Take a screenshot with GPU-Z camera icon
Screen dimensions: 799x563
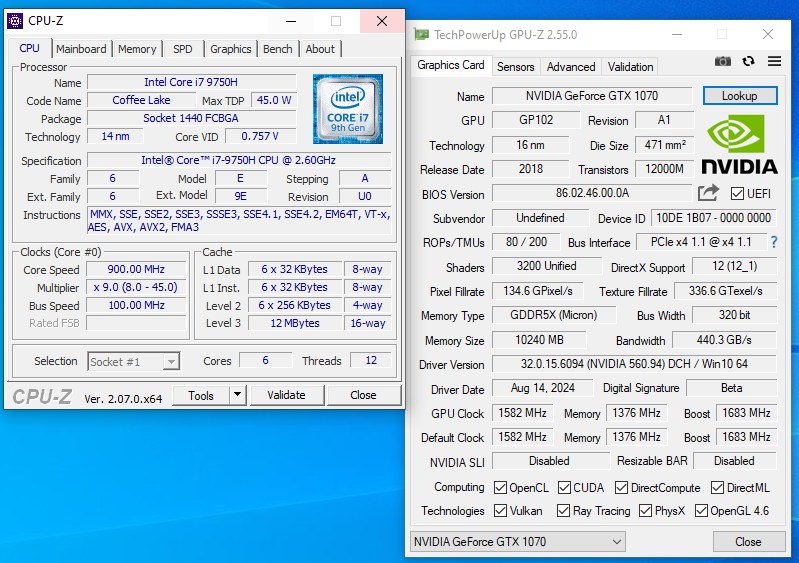point(723,62)
